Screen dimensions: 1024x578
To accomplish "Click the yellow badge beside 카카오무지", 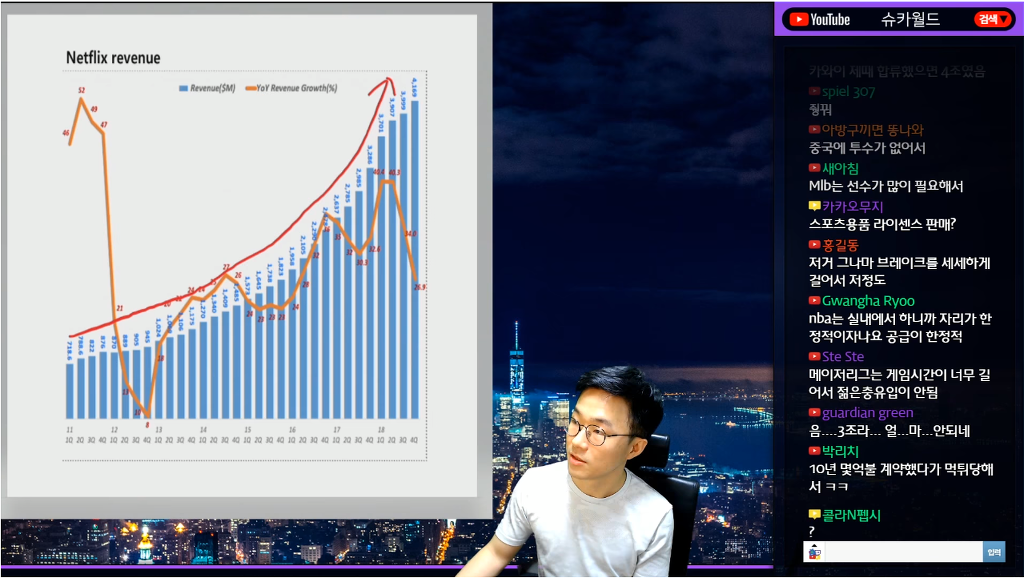I will click(x=814, y=206).
